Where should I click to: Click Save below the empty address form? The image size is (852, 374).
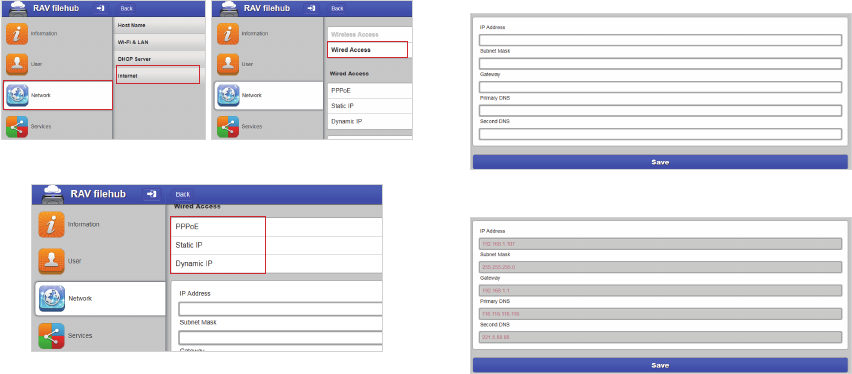(x=660, y=162)
